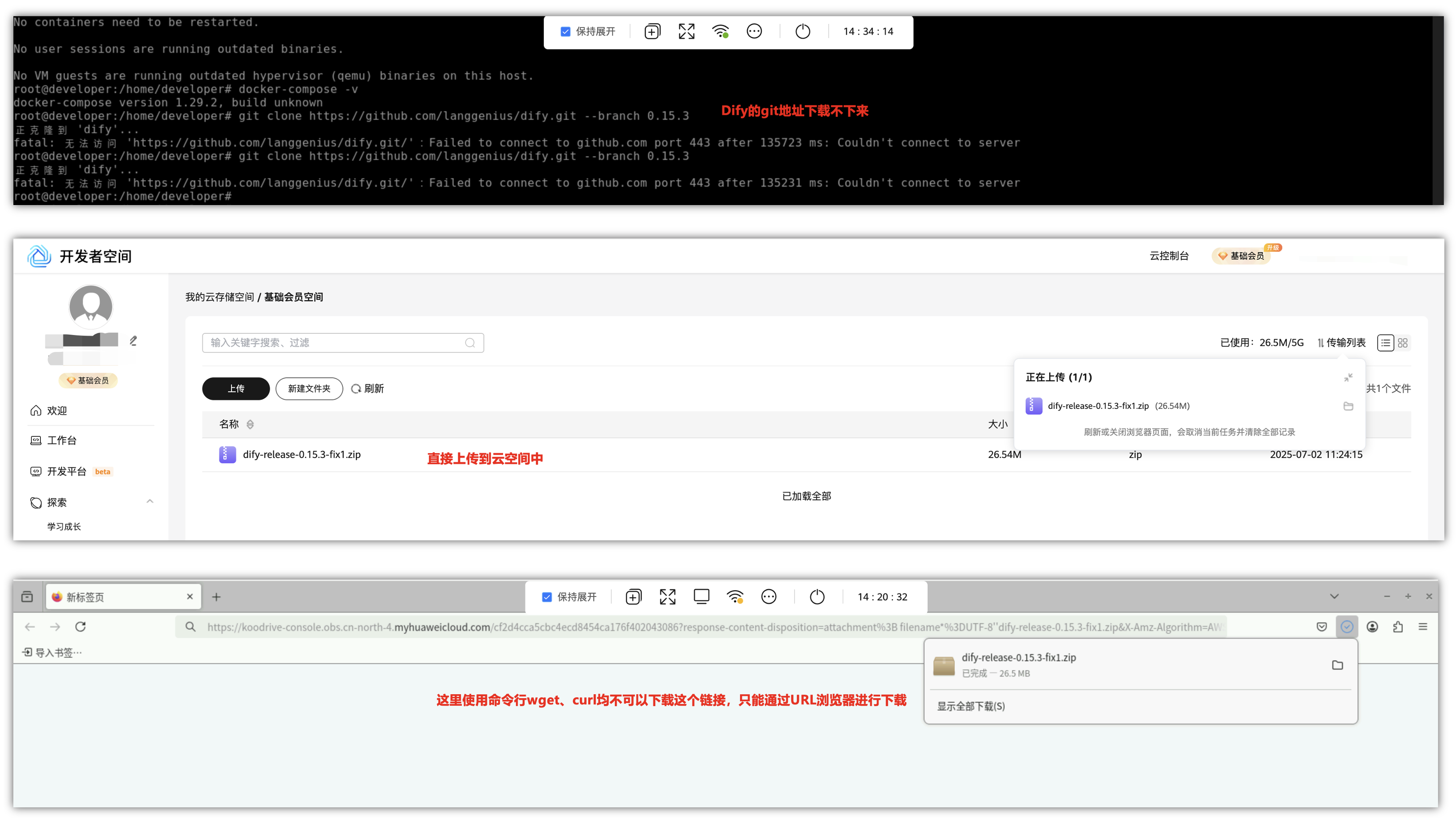Click the fullscreen expand icon in top toolbar

click(x=686, y=32)
